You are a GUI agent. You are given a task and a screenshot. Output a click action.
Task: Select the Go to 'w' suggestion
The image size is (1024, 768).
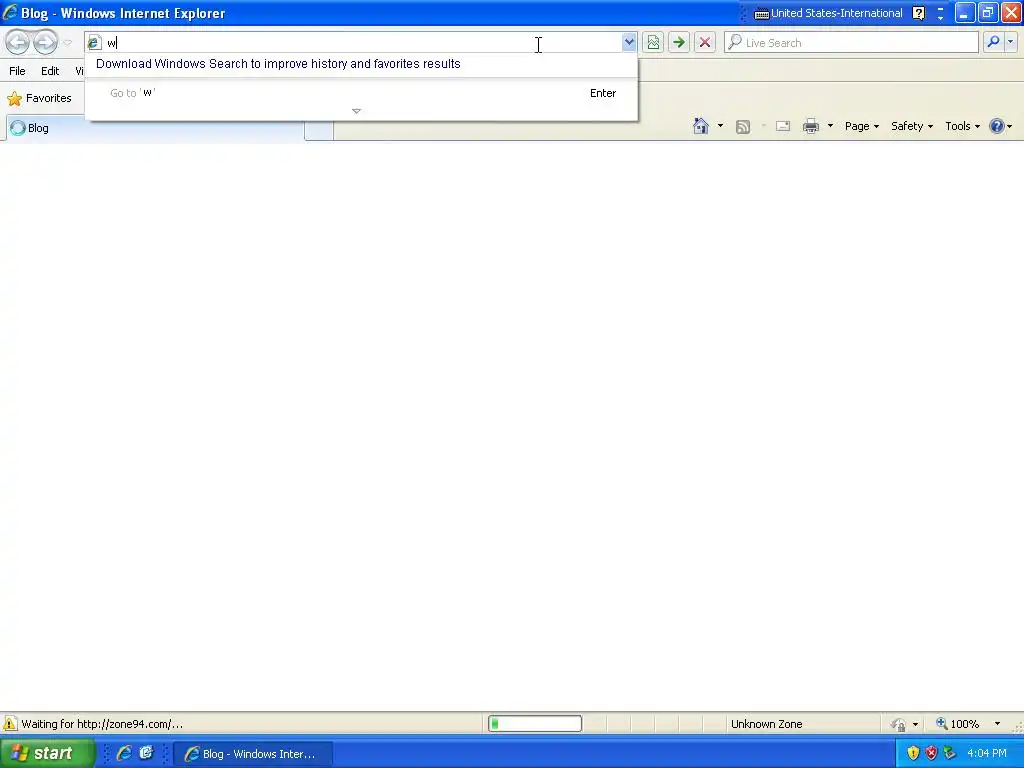(361, 93)
